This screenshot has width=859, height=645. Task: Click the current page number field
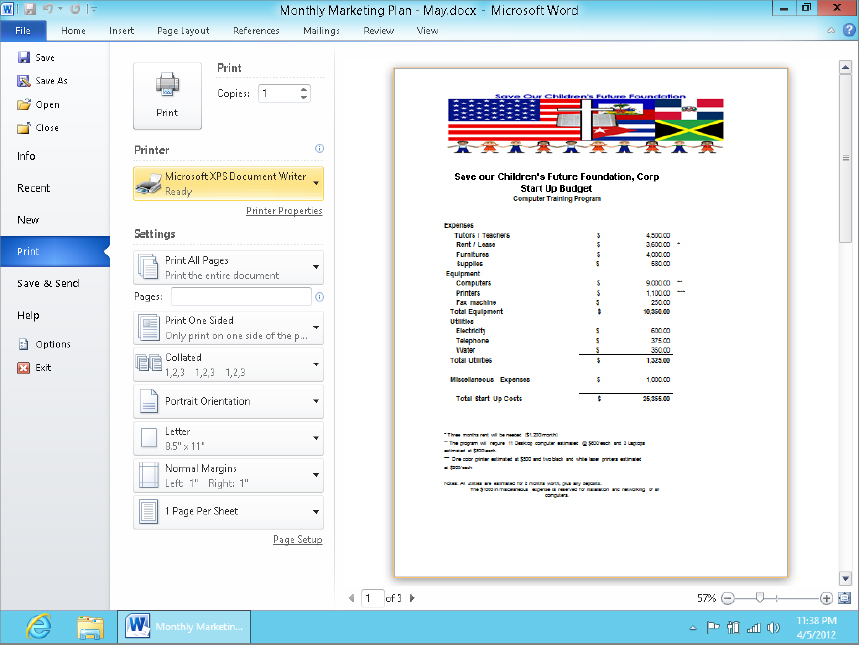tap(373, 598)
